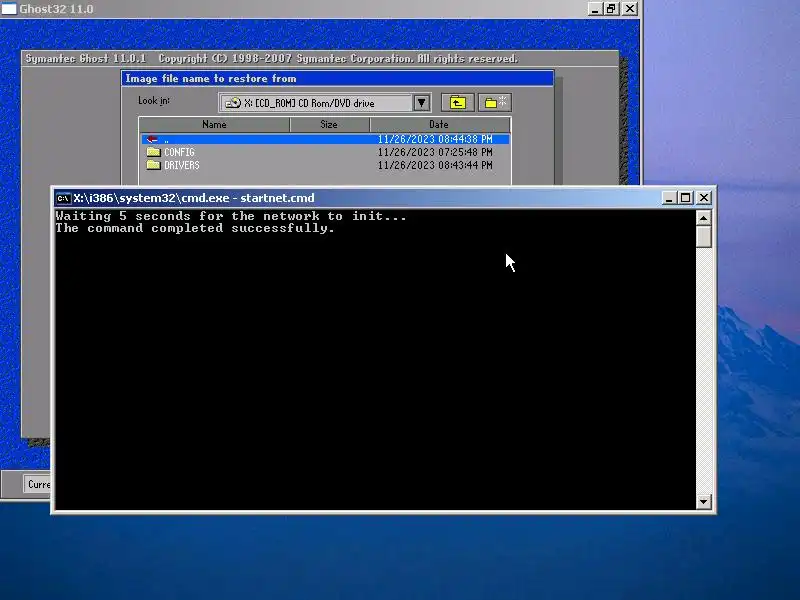Click the DRIVERS date 08:43:44 PM
This screenshot has height=600, width=800.
435,165
